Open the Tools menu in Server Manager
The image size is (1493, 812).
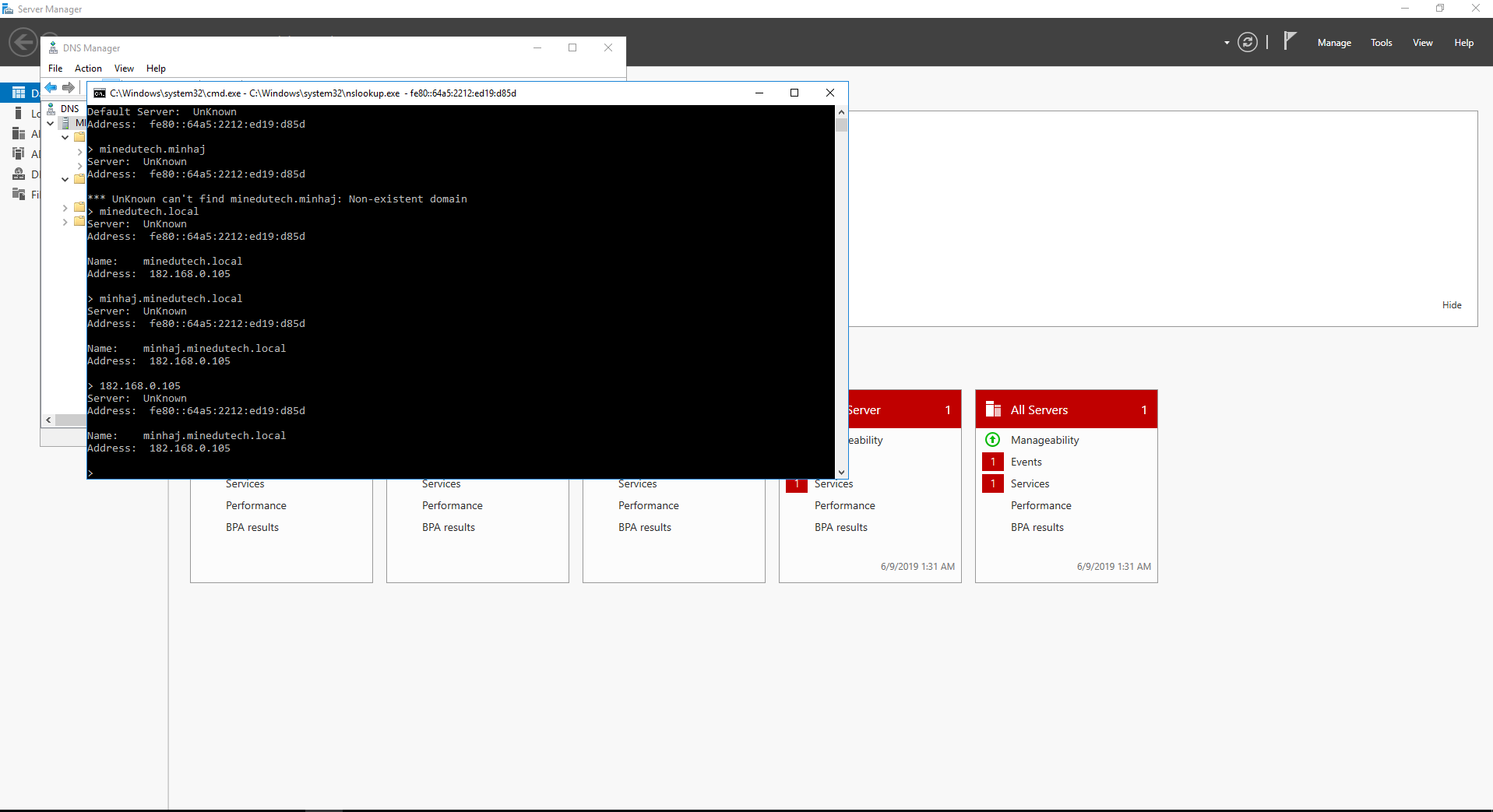coord(1381,43)
